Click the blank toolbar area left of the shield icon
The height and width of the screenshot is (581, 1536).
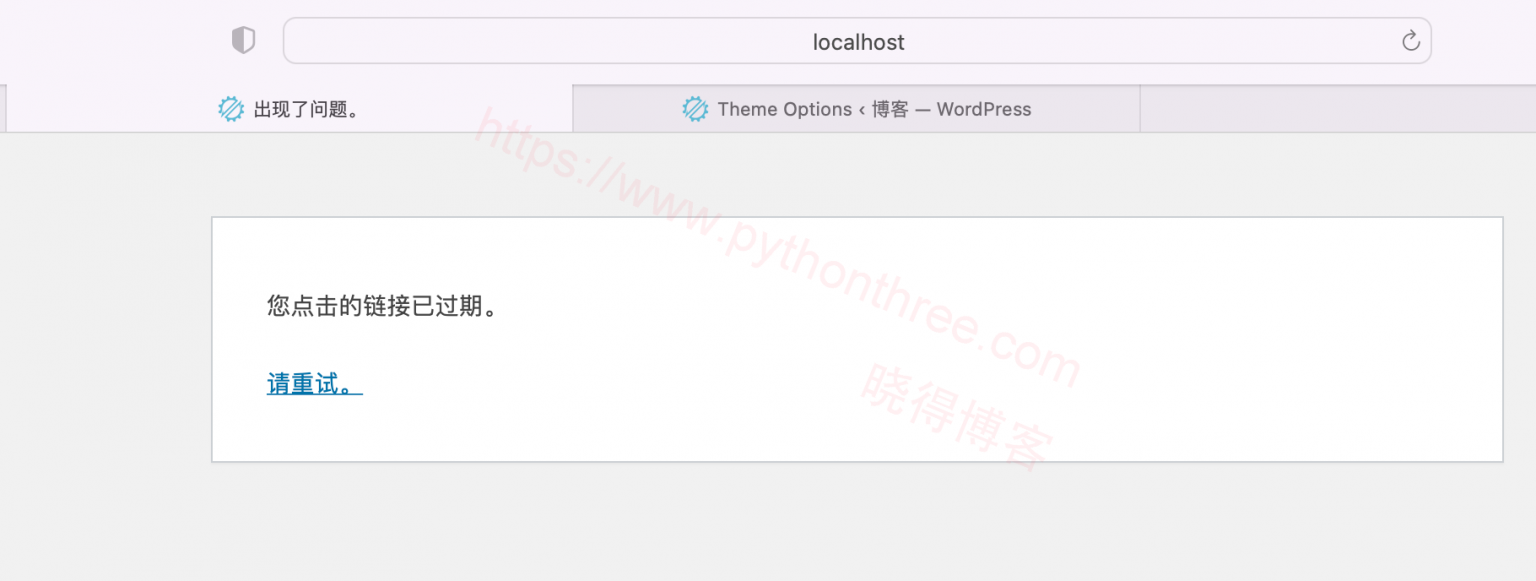pyautogui.click(x=110, y=41)
